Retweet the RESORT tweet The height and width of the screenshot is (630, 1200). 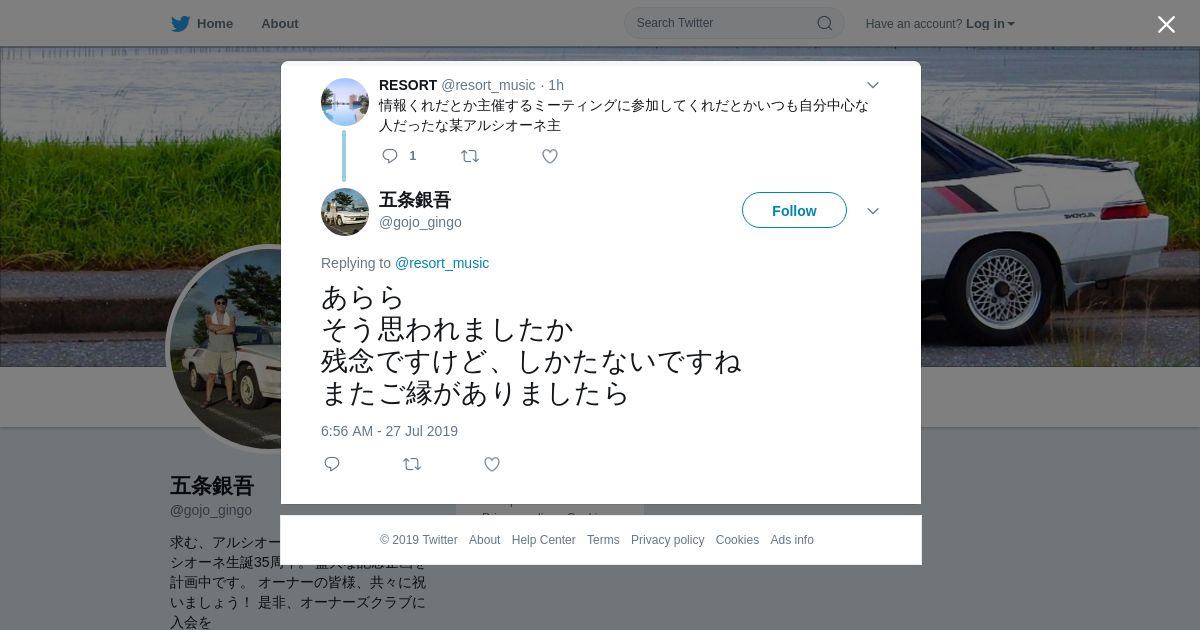[x=470, y=156]
